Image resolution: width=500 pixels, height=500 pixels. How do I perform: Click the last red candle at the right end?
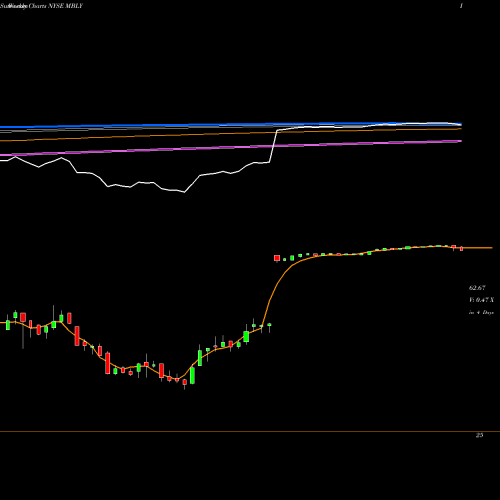[x=461, y=249]
